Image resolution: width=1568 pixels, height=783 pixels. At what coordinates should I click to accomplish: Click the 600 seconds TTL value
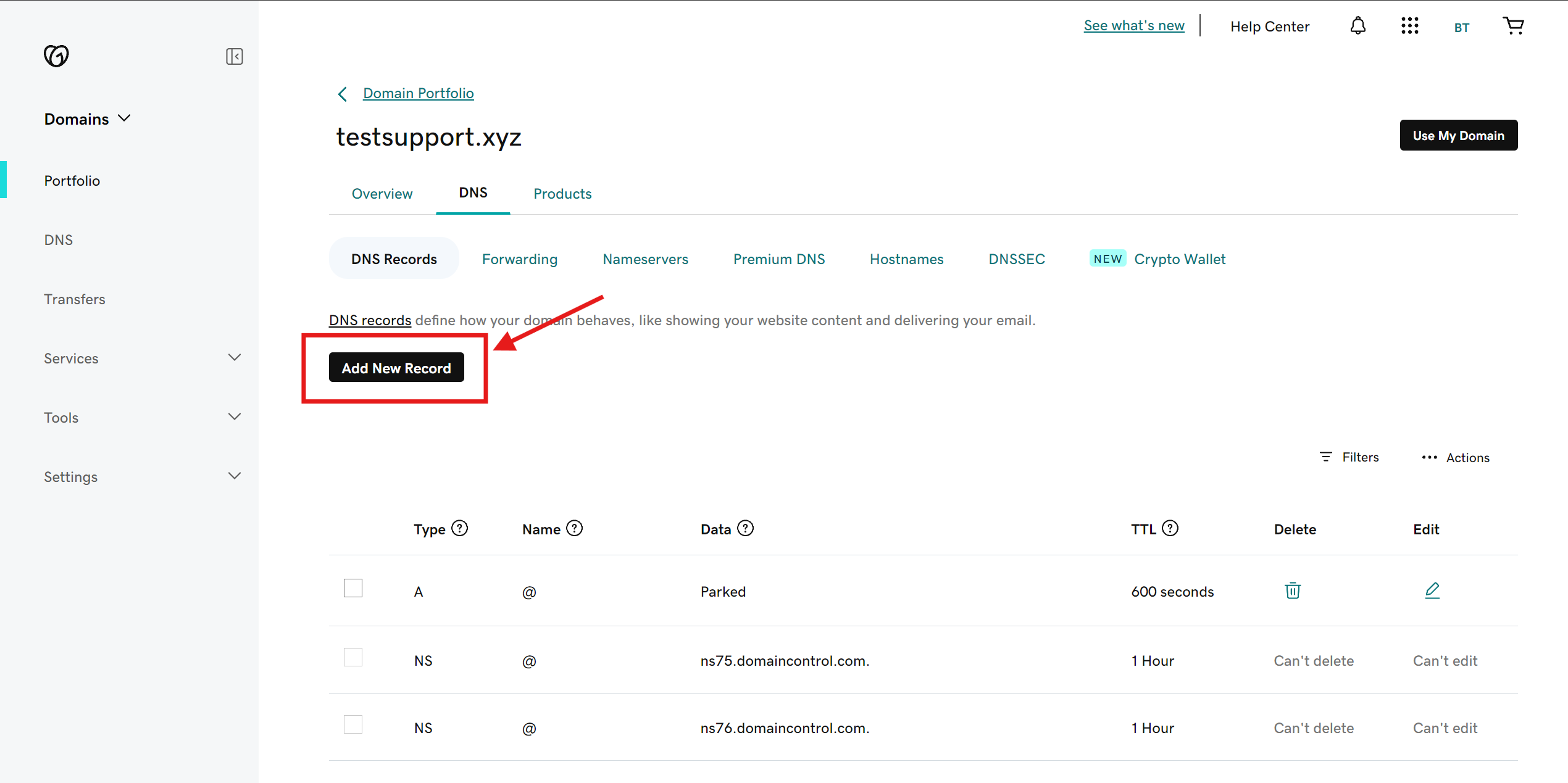[1172, 592]
